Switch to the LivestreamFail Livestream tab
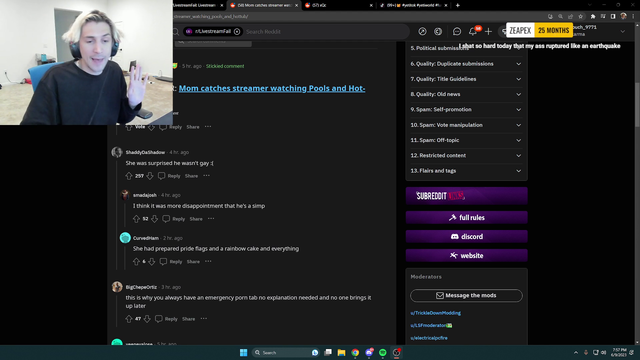Screen dimensions: 640x360 pos(198,5)
